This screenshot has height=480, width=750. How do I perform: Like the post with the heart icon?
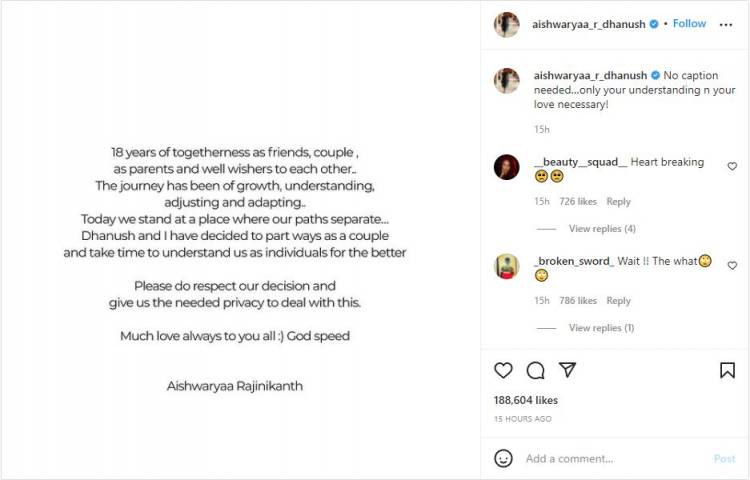click(x=503, y=371)
